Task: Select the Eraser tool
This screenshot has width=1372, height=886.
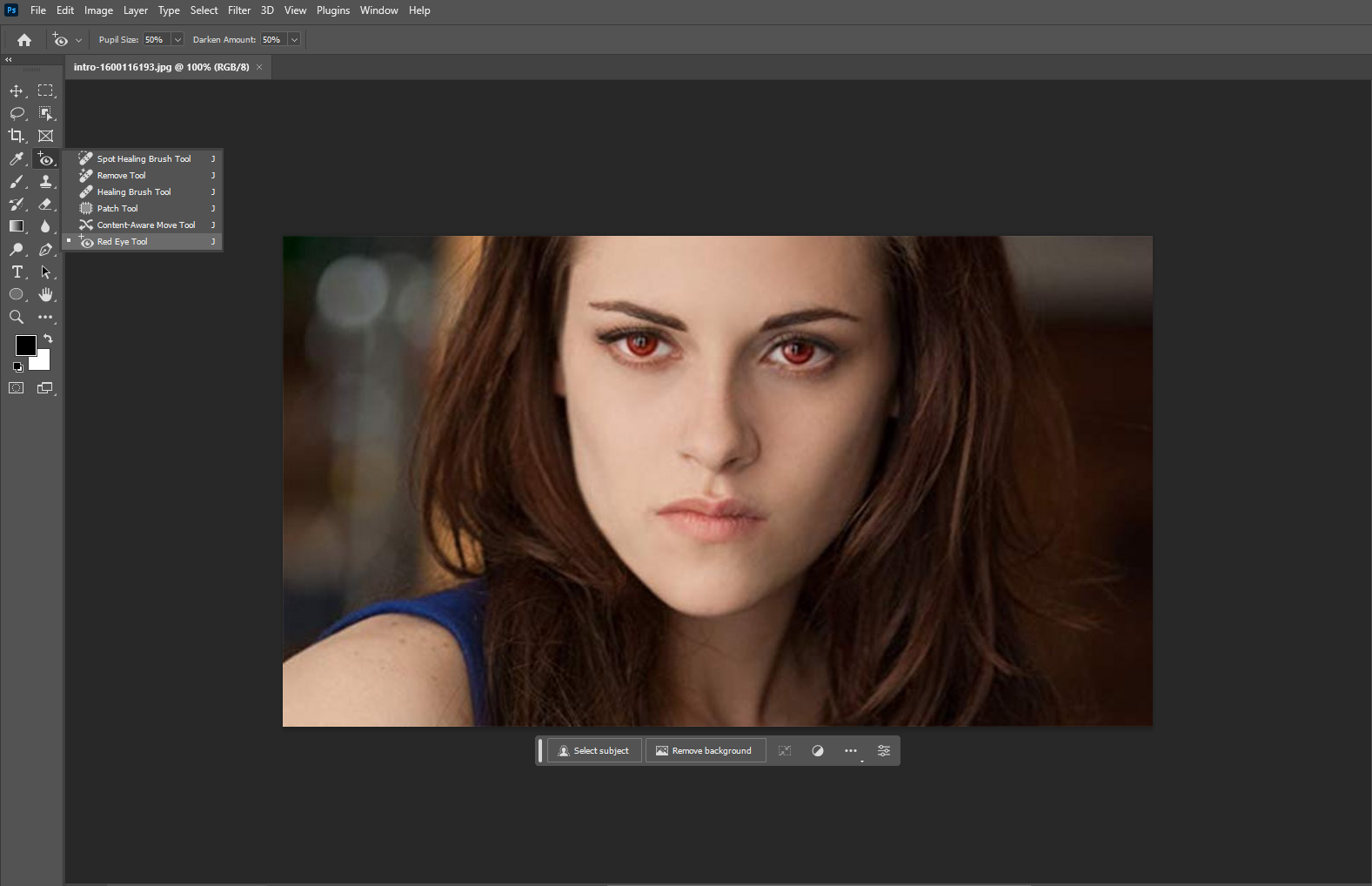Action: tap(45, 204)
